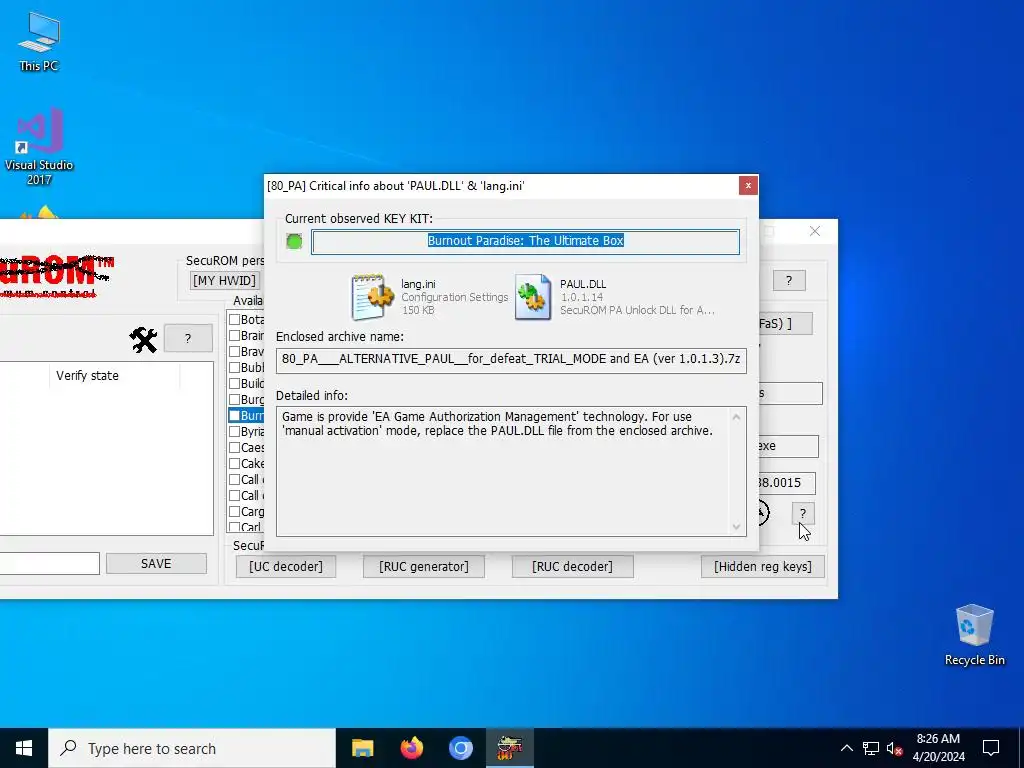Check the Bubl... game checkbox
Screen dimensions: 1024x768
234,367
